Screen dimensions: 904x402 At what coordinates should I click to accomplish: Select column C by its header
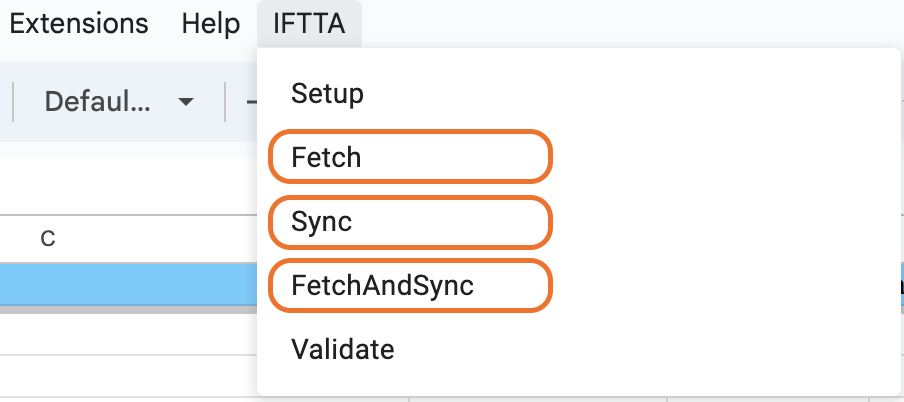pos(47,239)
